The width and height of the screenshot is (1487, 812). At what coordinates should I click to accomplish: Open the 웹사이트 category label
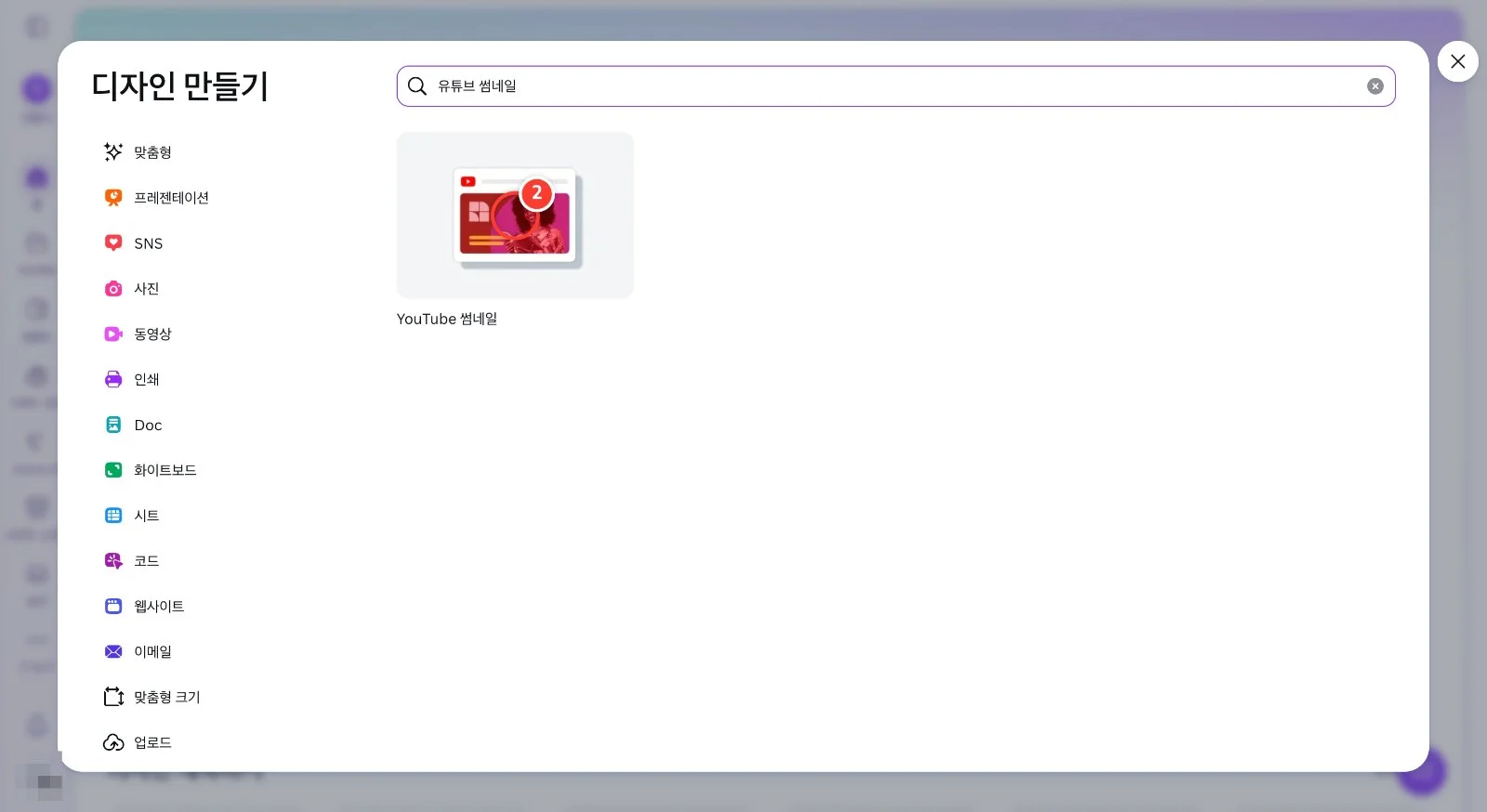159,606
